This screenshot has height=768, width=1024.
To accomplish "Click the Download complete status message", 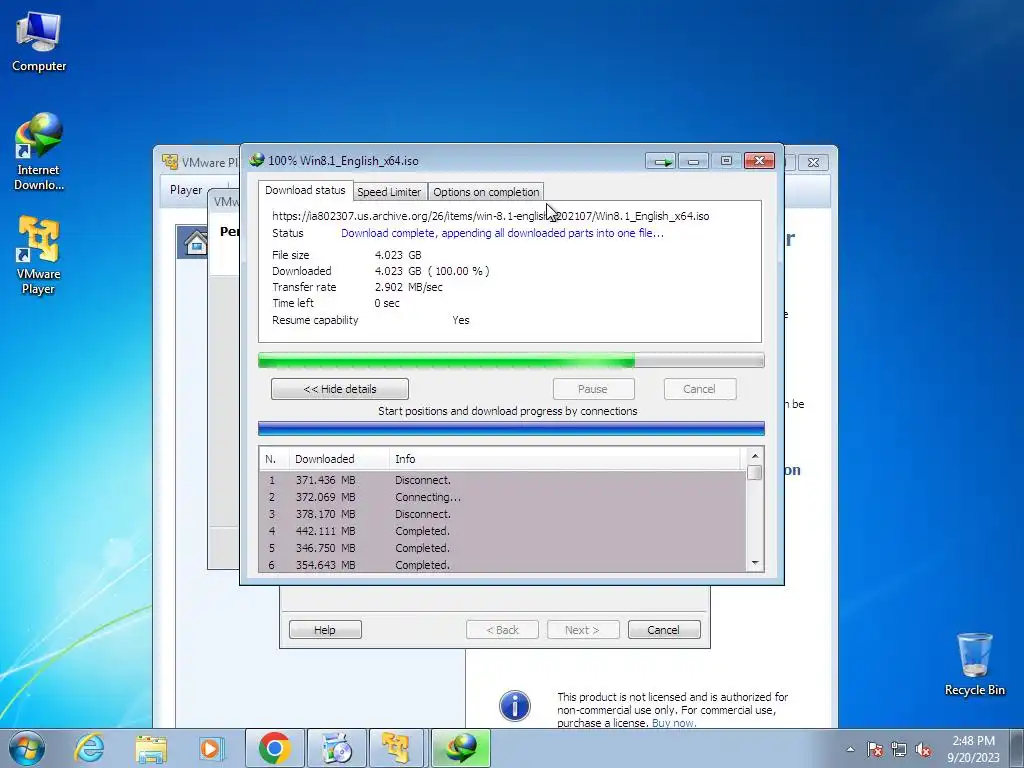I will pos(502,233).
